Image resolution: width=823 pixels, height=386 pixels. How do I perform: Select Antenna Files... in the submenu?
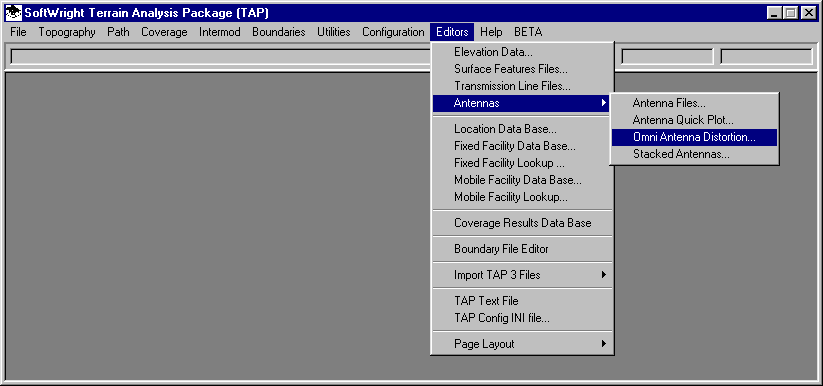pos(694,103)
